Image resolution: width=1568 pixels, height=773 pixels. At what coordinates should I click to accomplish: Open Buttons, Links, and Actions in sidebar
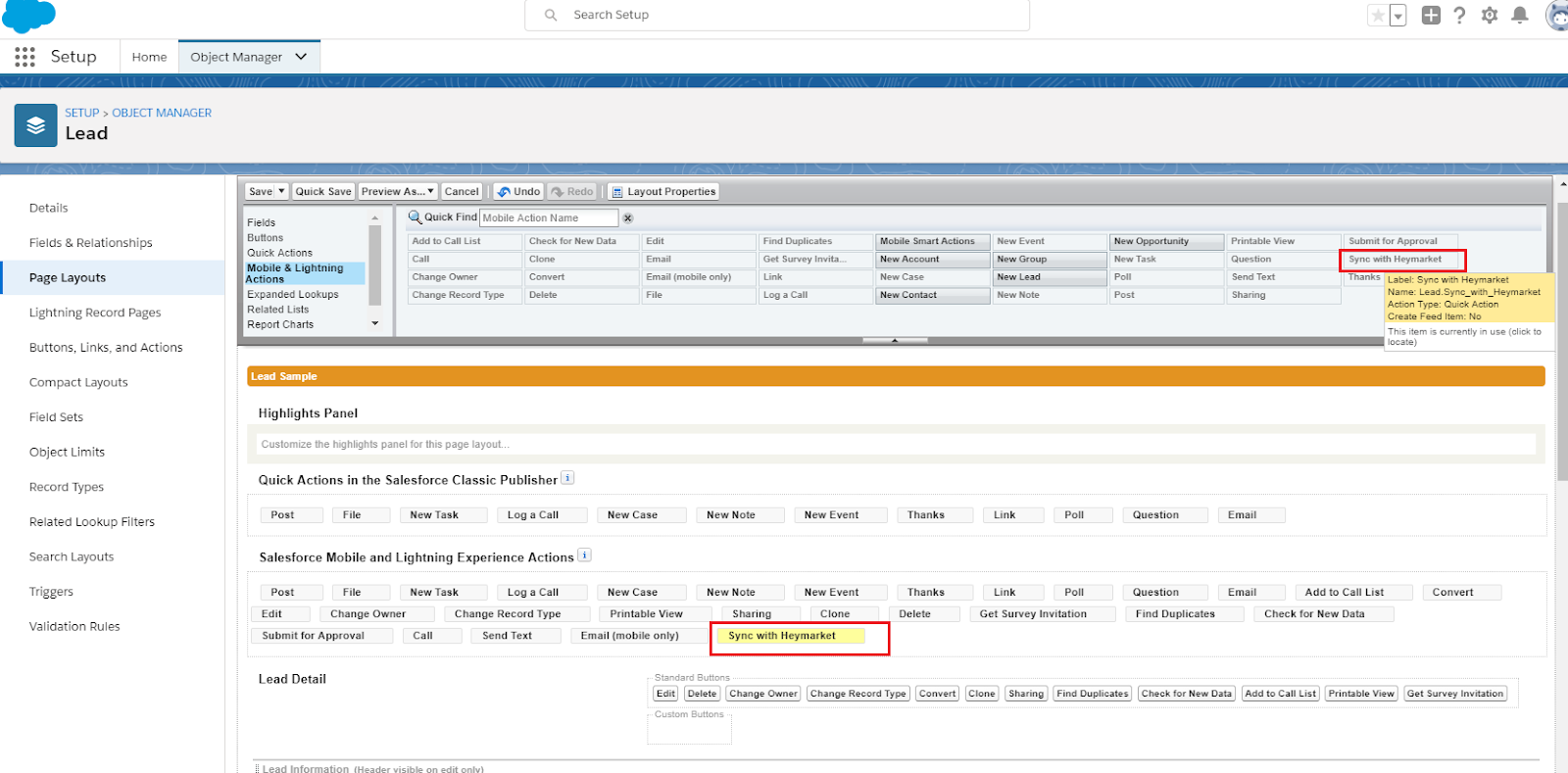click(106, 348)
